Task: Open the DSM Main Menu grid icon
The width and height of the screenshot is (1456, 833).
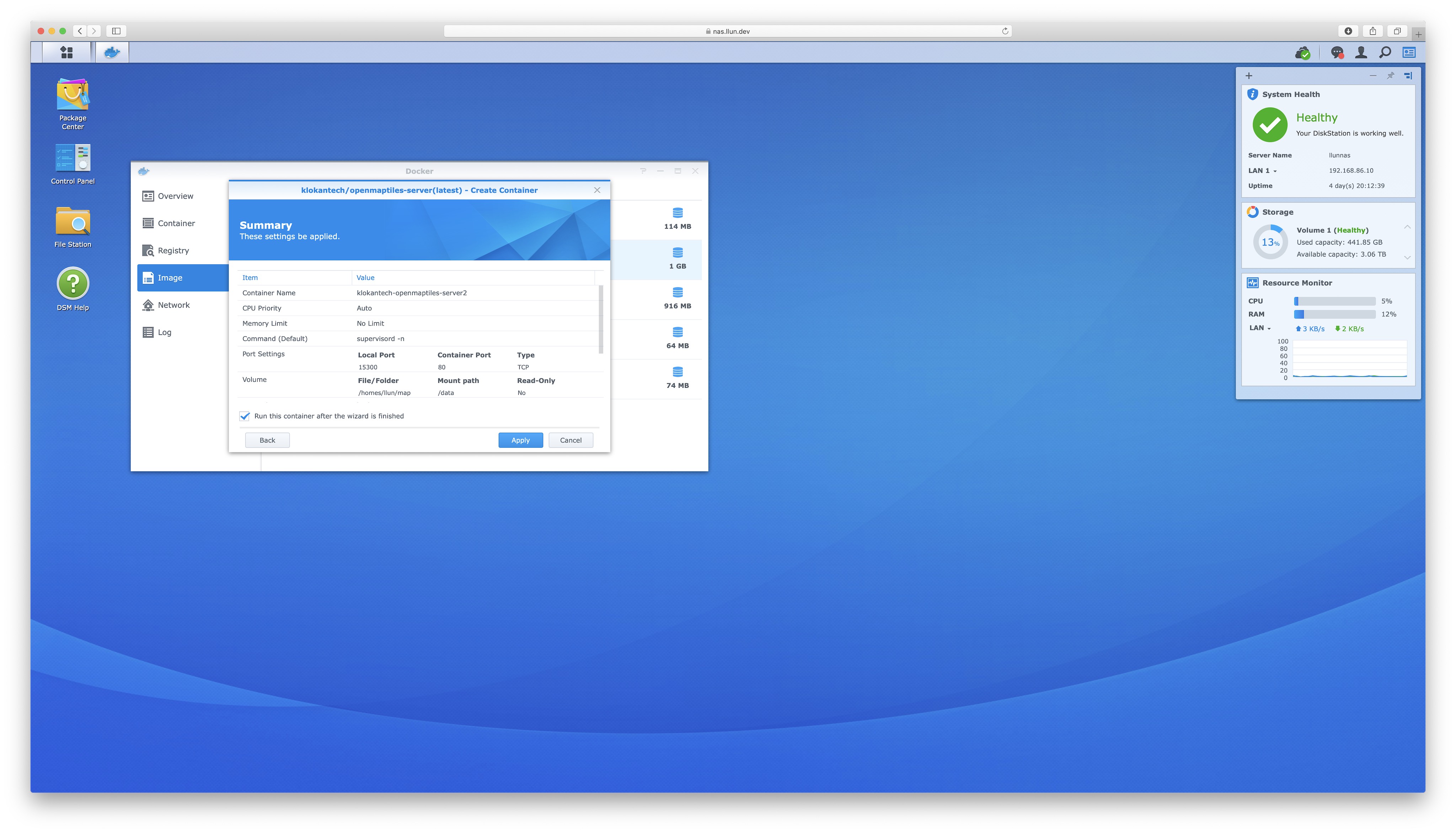Action: click(66, 53)
